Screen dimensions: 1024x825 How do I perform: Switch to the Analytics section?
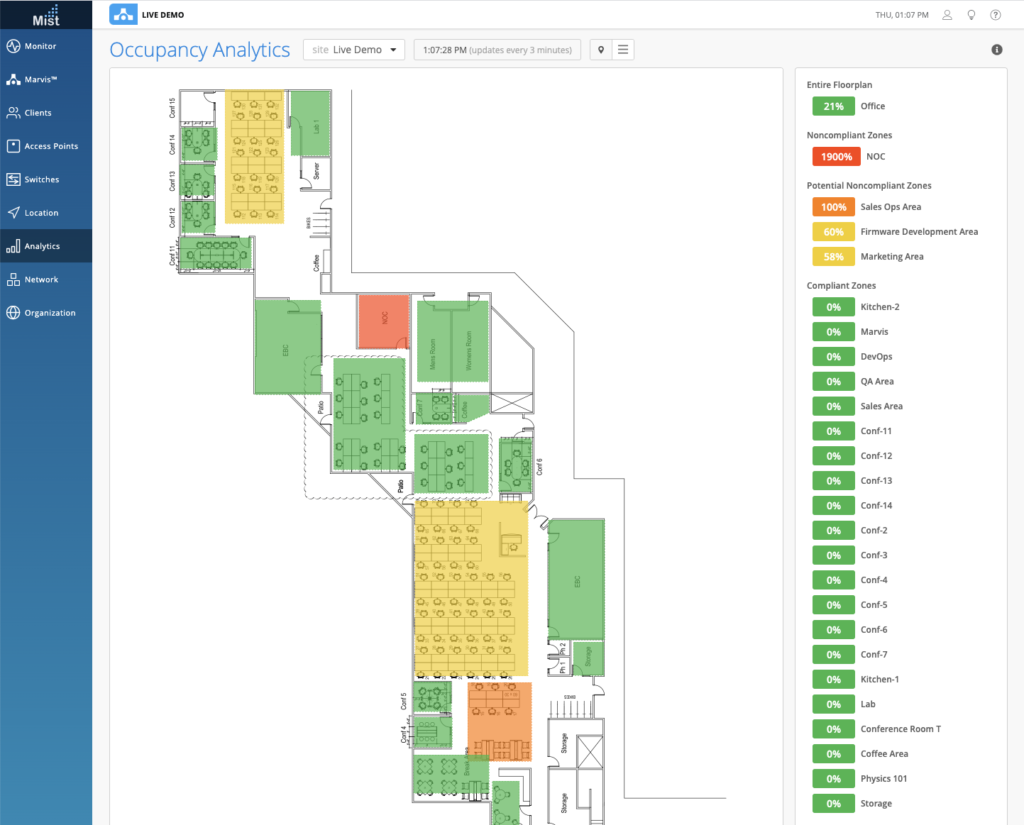click(x=44, y=245)
